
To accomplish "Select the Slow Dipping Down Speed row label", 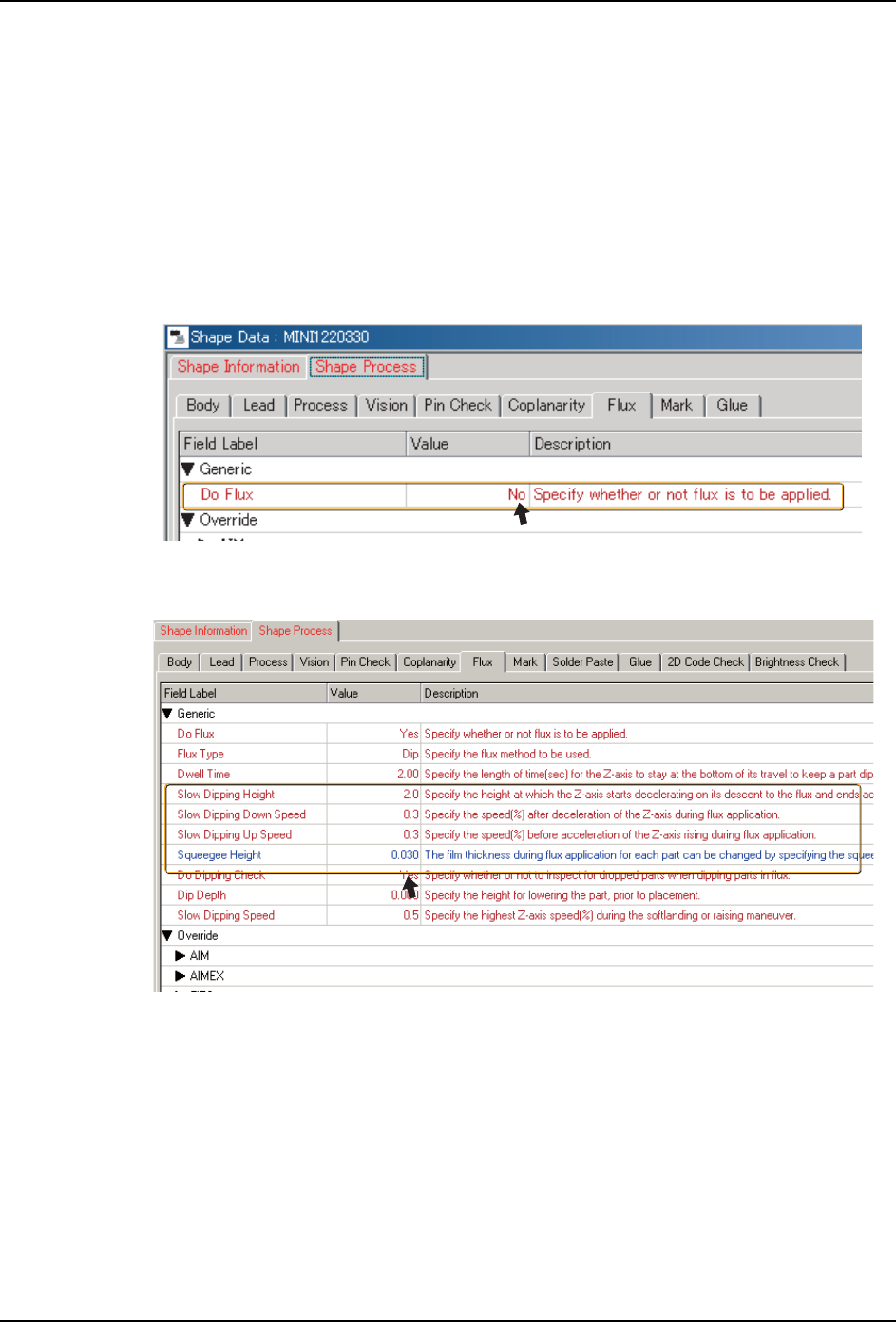I will click(x=241, y=814).
